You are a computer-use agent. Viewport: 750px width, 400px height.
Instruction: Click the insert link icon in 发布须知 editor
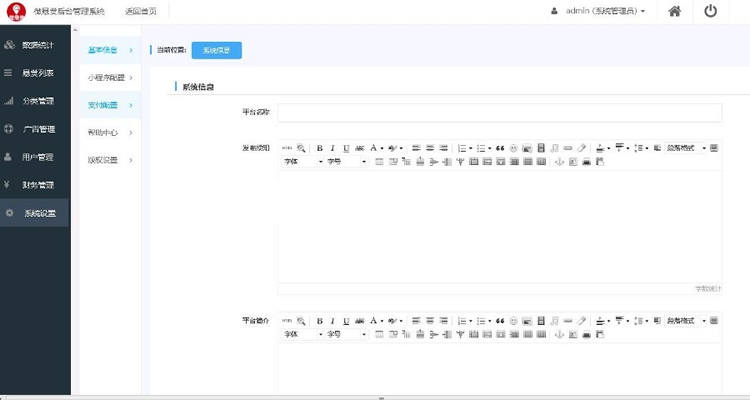(568, 148)
